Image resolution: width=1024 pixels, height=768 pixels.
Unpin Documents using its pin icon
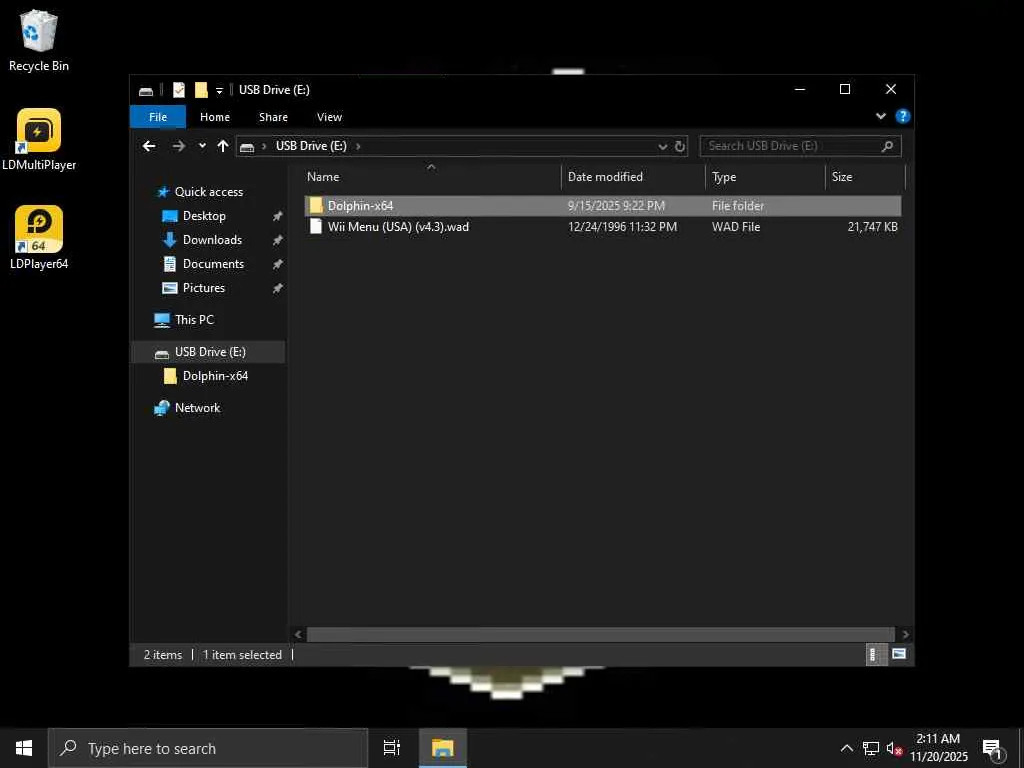[x=277, y=264]
